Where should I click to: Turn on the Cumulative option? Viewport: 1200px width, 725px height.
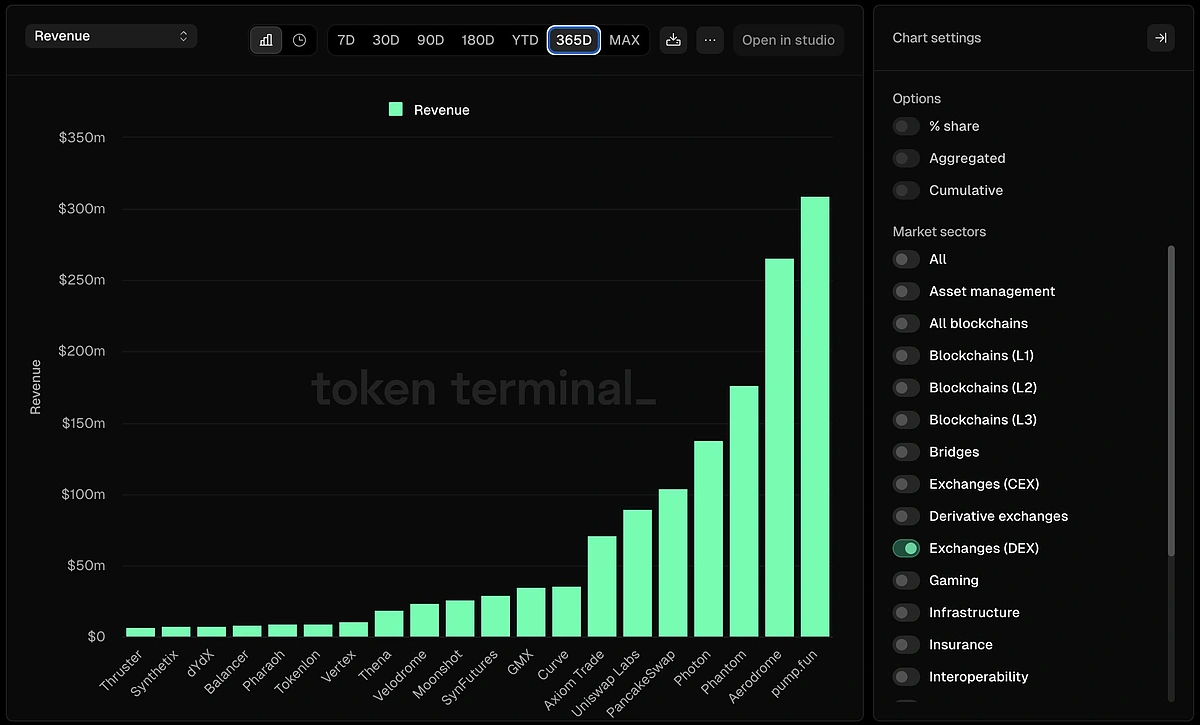(x=906, y=190)
